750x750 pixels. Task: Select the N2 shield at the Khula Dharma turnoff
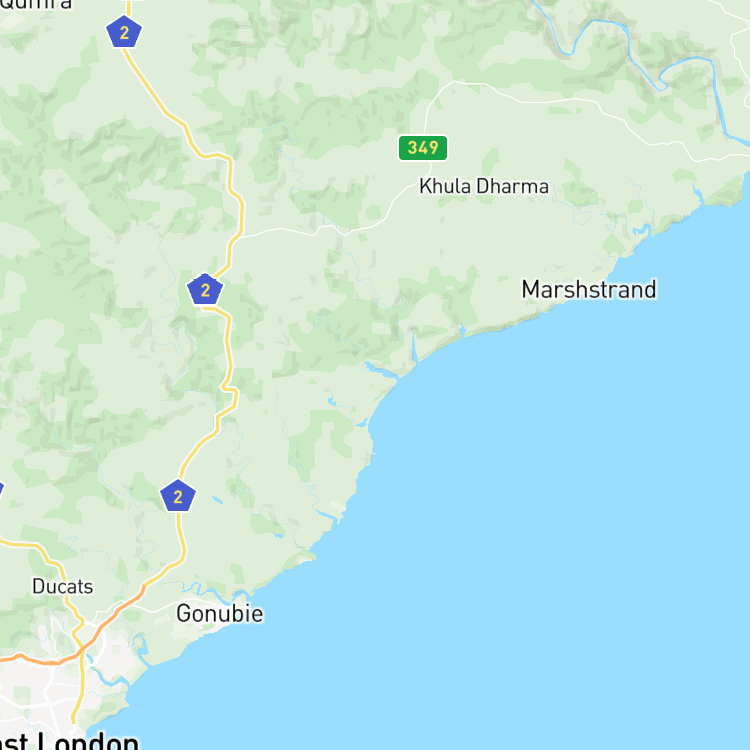[x=205, y=289]
